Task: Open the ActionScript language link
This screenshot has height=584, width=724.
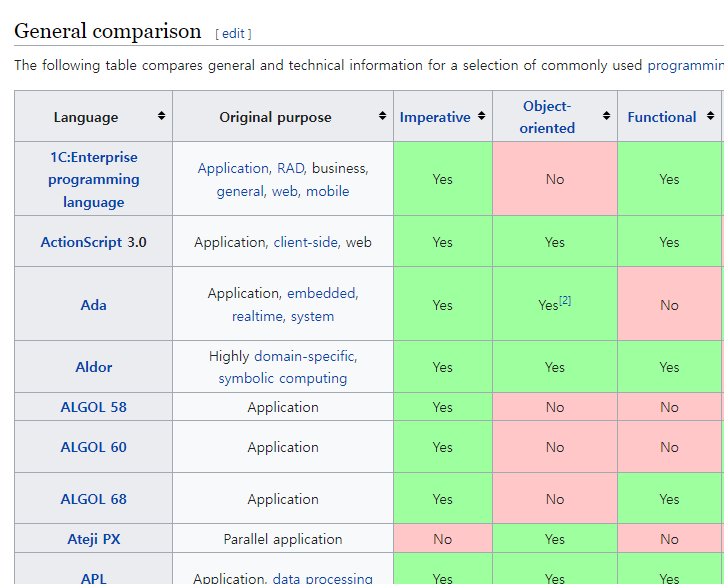Action: pos(81,242)
